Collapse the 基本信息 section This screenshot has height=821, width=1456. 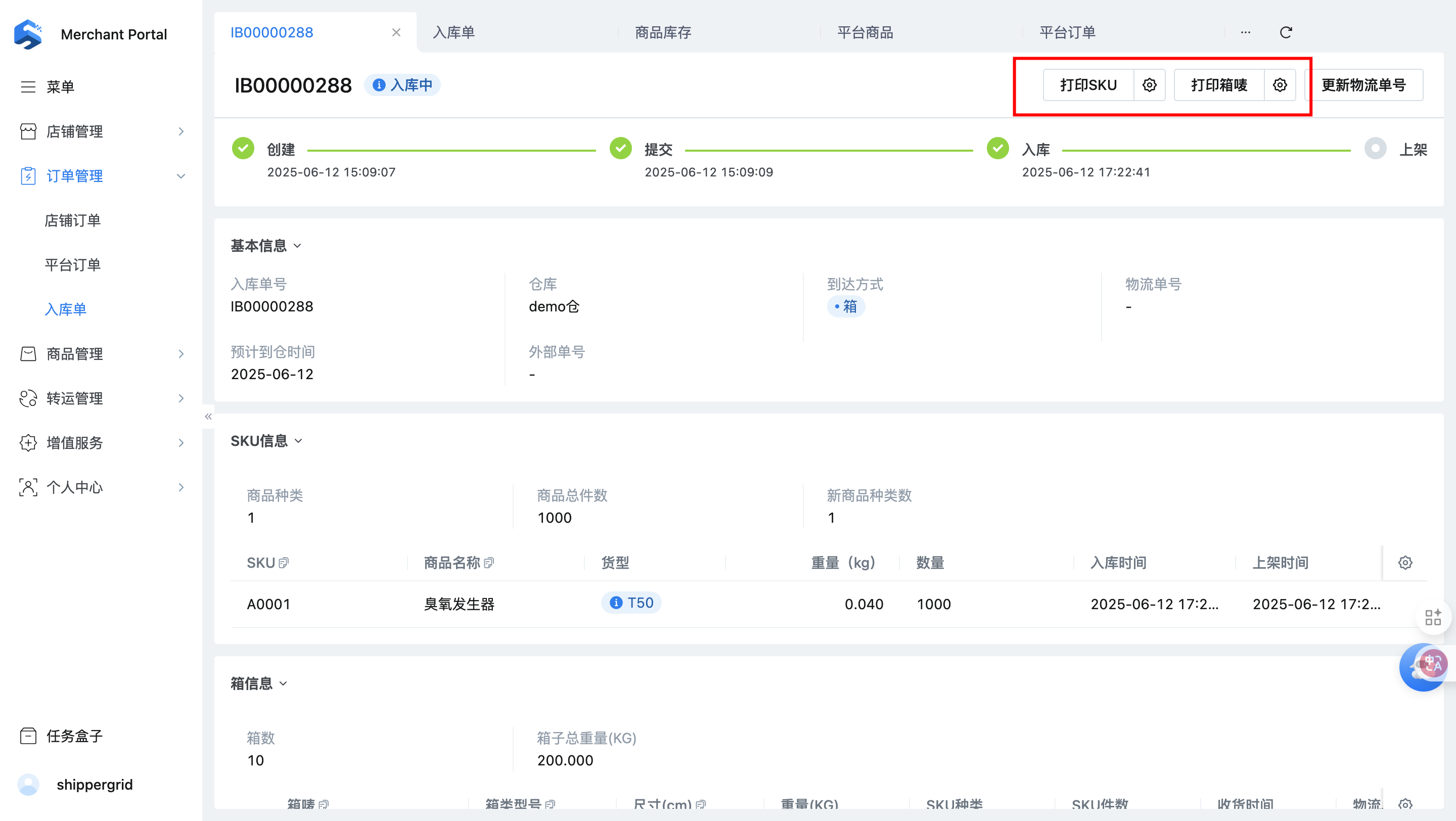coord(297,246)
